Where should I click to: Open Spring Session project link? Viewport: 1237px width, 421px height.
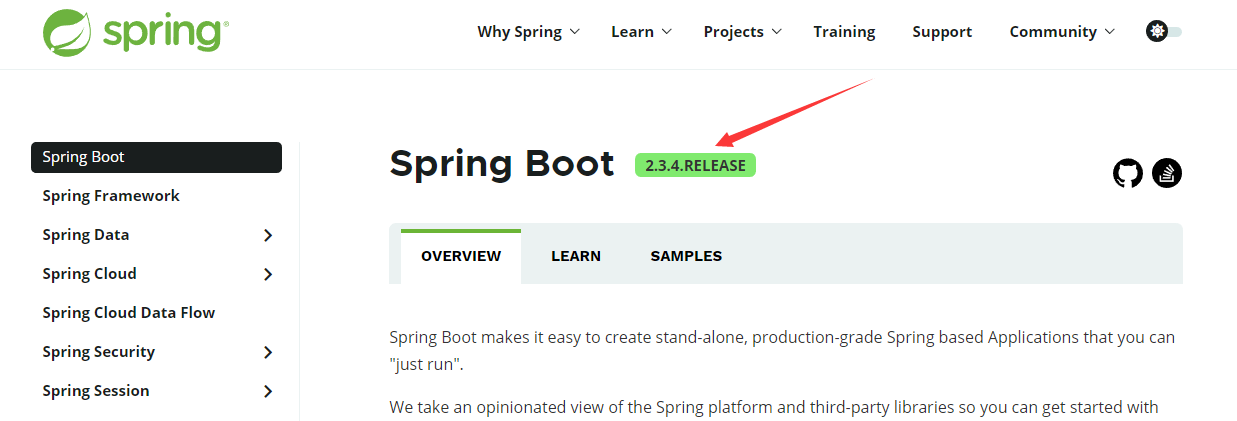click(96, 391)
